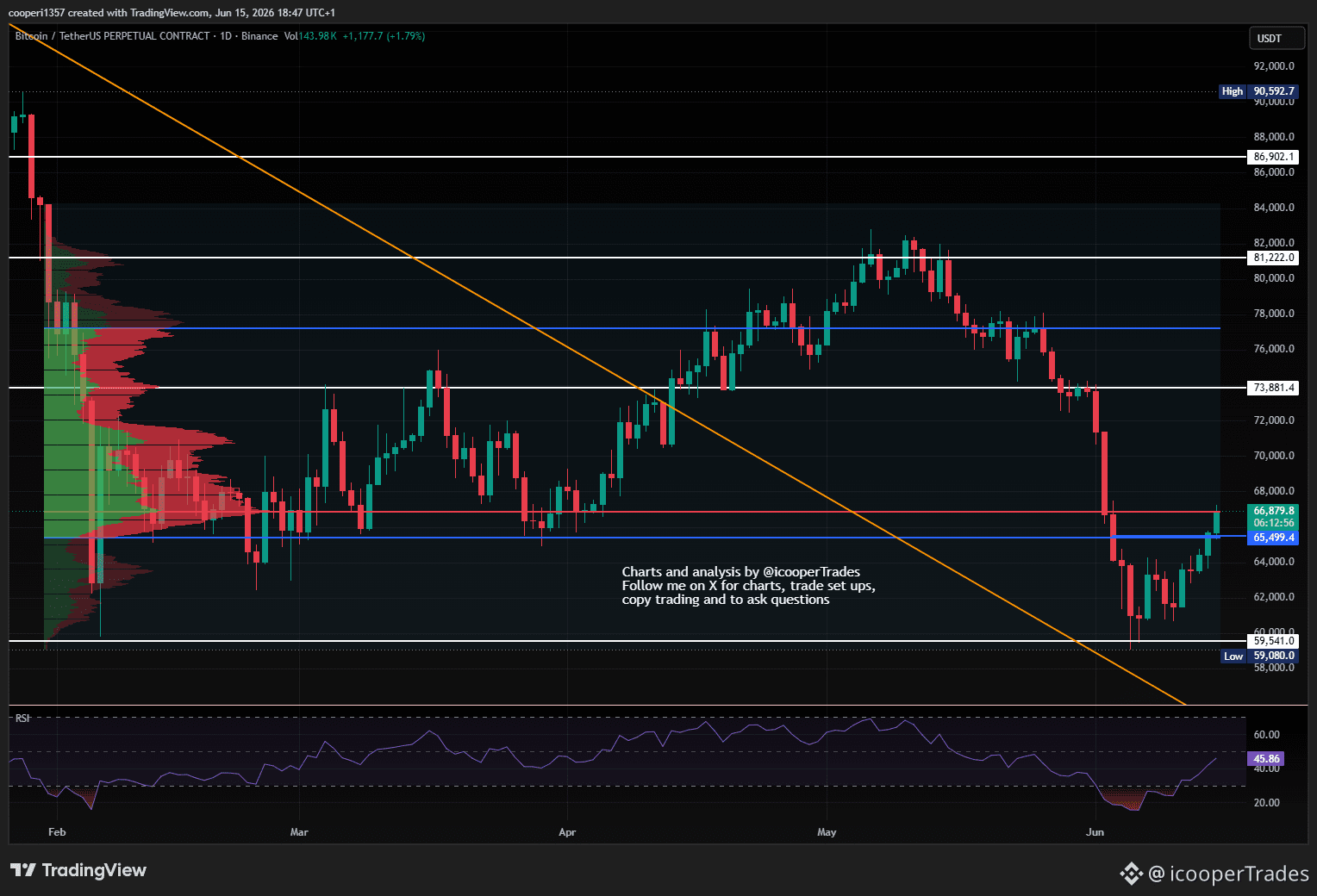
Task: Click the TradingView logo
Action: [x=78, y=870]
